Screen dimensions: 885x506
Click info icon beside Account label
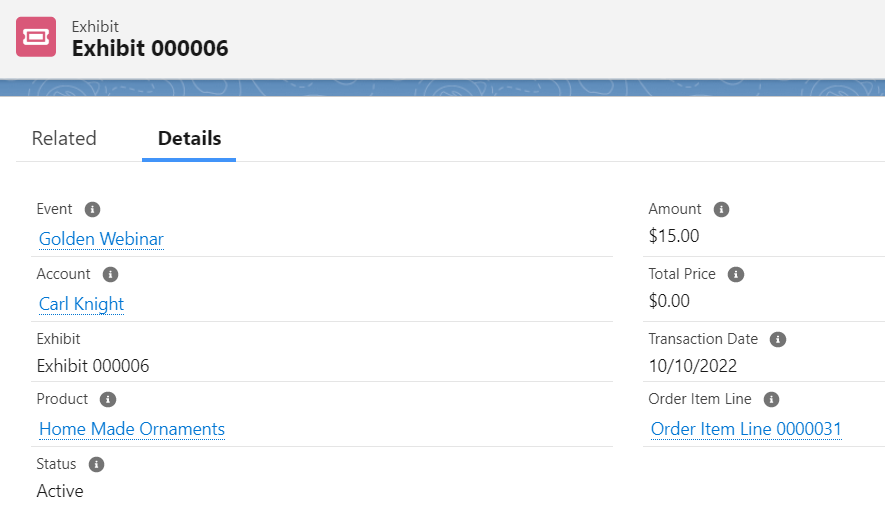(110, 274)
